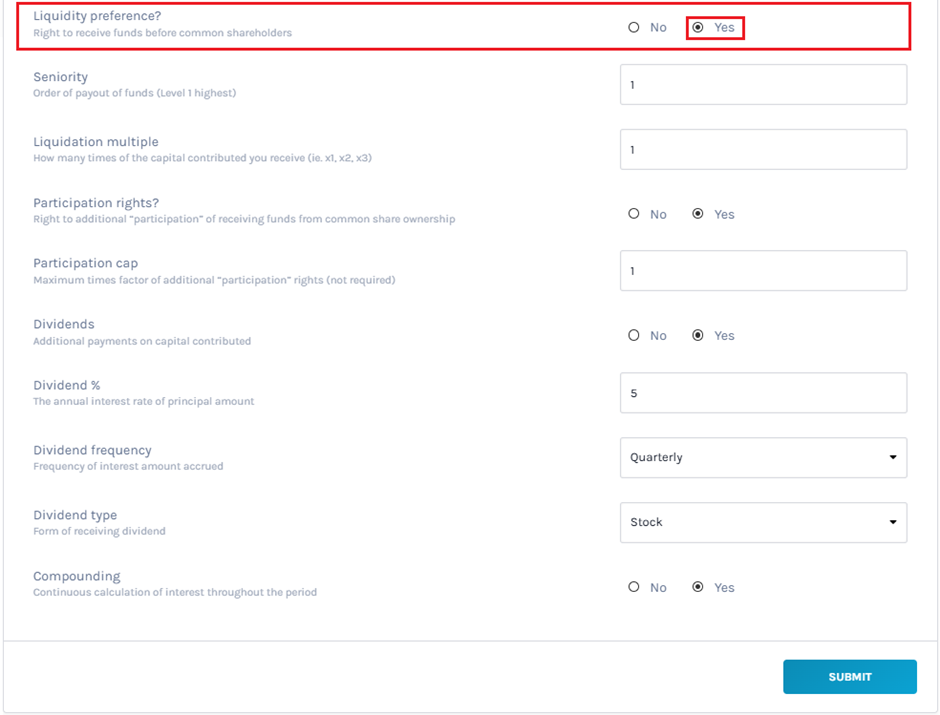
Task: Click the Participation cap input field
Action: [x=763, y=270]
